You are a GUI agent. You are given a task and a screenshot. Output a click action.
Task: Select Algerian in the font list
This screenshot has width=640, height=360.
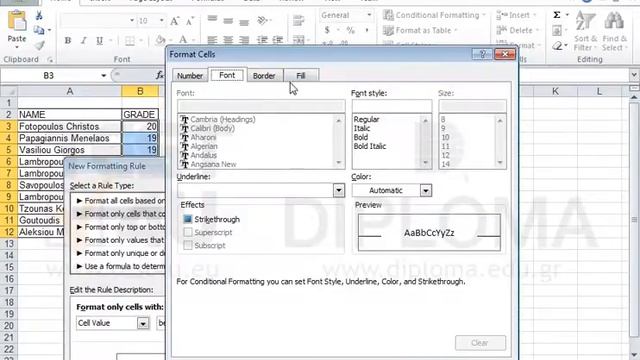[204, 146]
